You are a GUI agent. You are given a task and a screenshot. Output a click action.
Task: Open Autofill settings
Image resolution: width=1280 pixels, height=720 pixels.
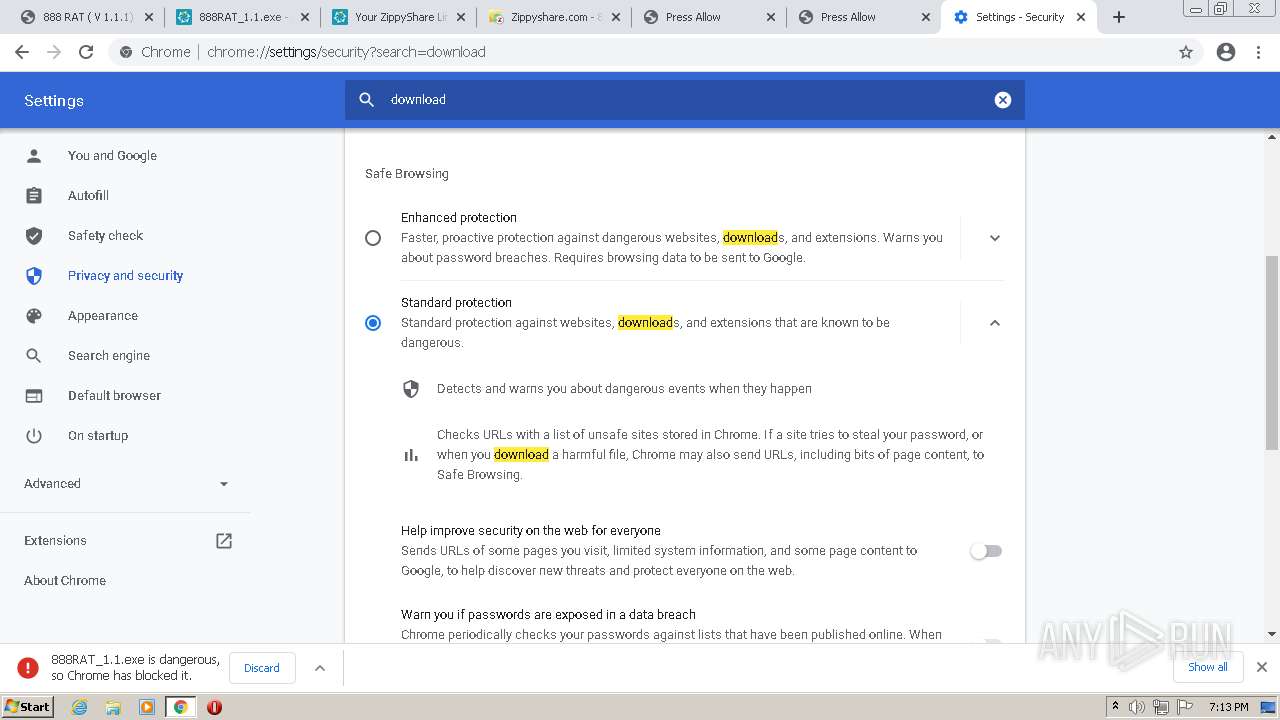88,196
